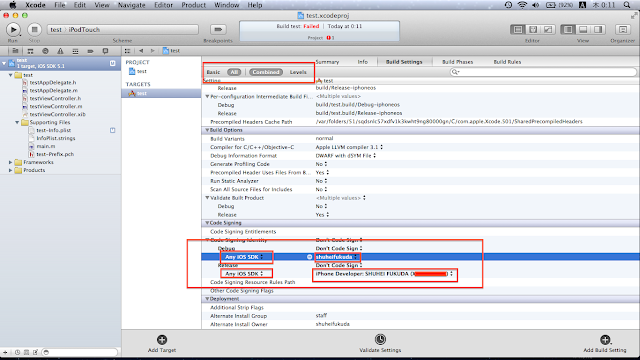
Task: Click the Run button in toolbar
Action: coord(13,29)
